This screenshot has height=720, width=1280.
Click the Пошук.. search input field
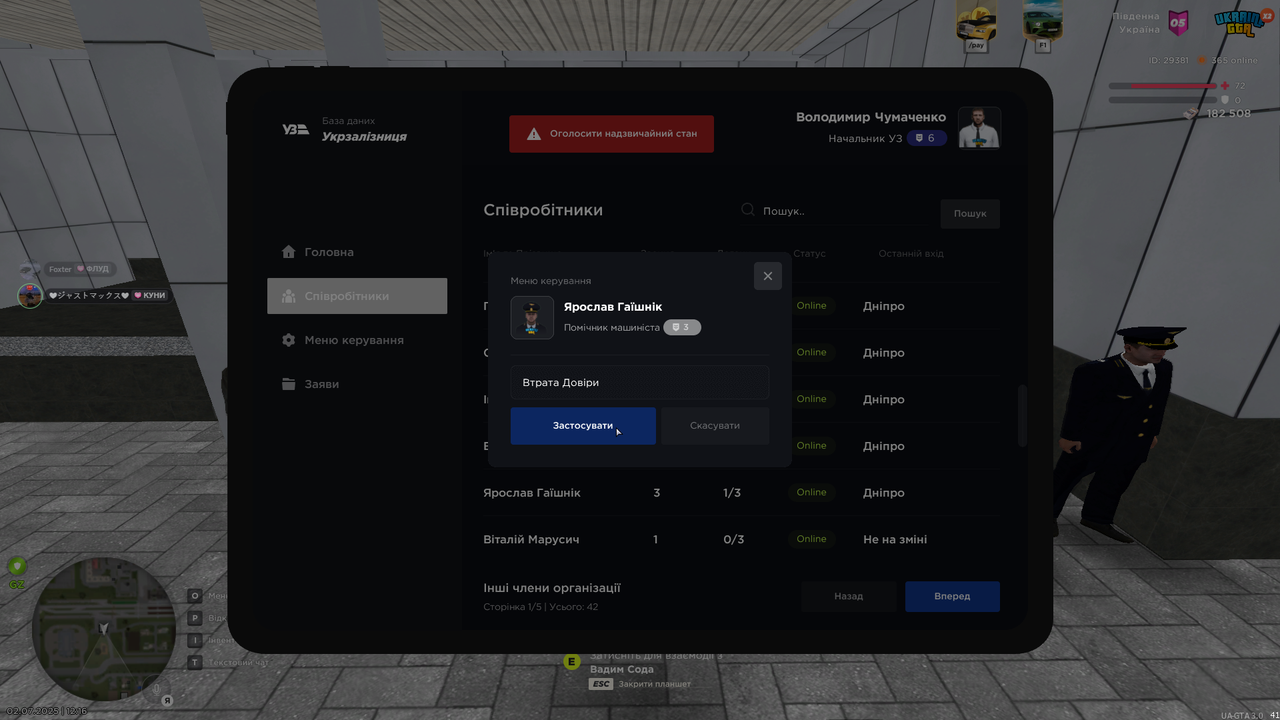coord(835,211)
